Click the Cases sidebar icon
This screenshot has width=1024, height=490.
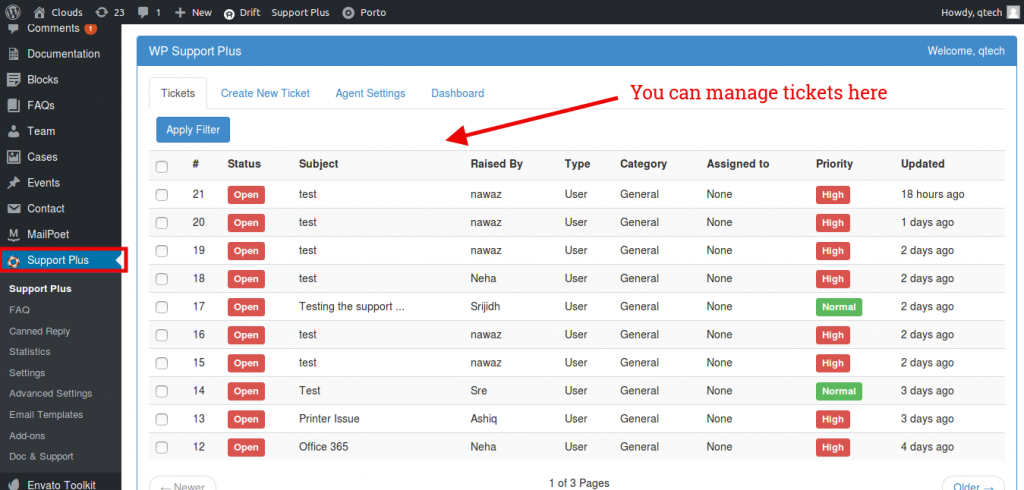pos(14,157)
